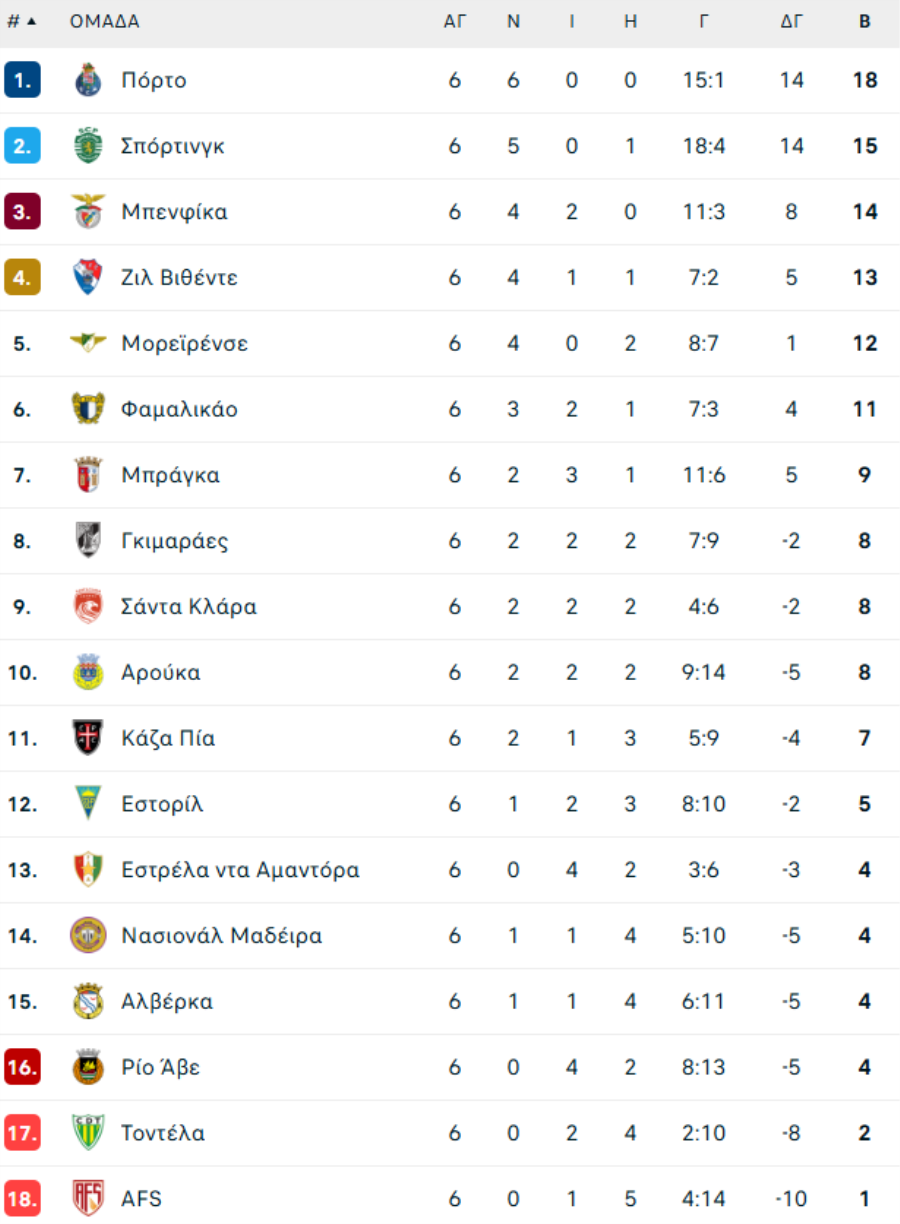Open the Σάντα Κλάρα team page

click(189, 607)
